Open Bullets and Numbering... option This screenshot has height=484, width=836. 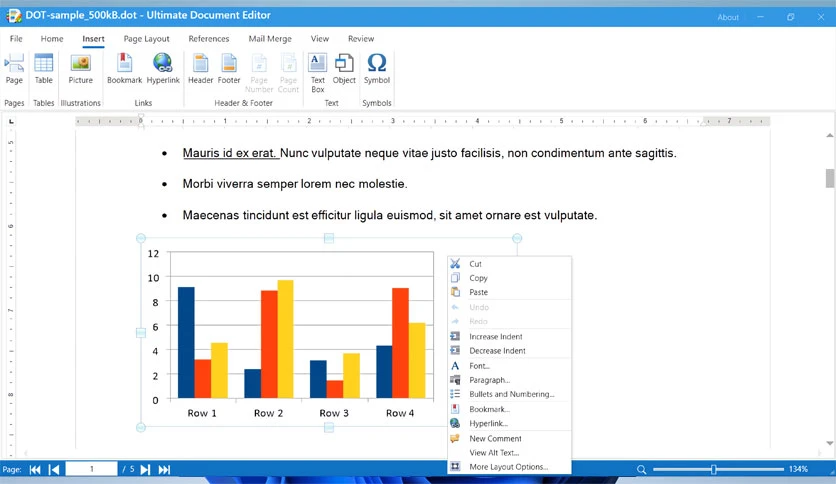pyautogui.click(x=509, y=394)
